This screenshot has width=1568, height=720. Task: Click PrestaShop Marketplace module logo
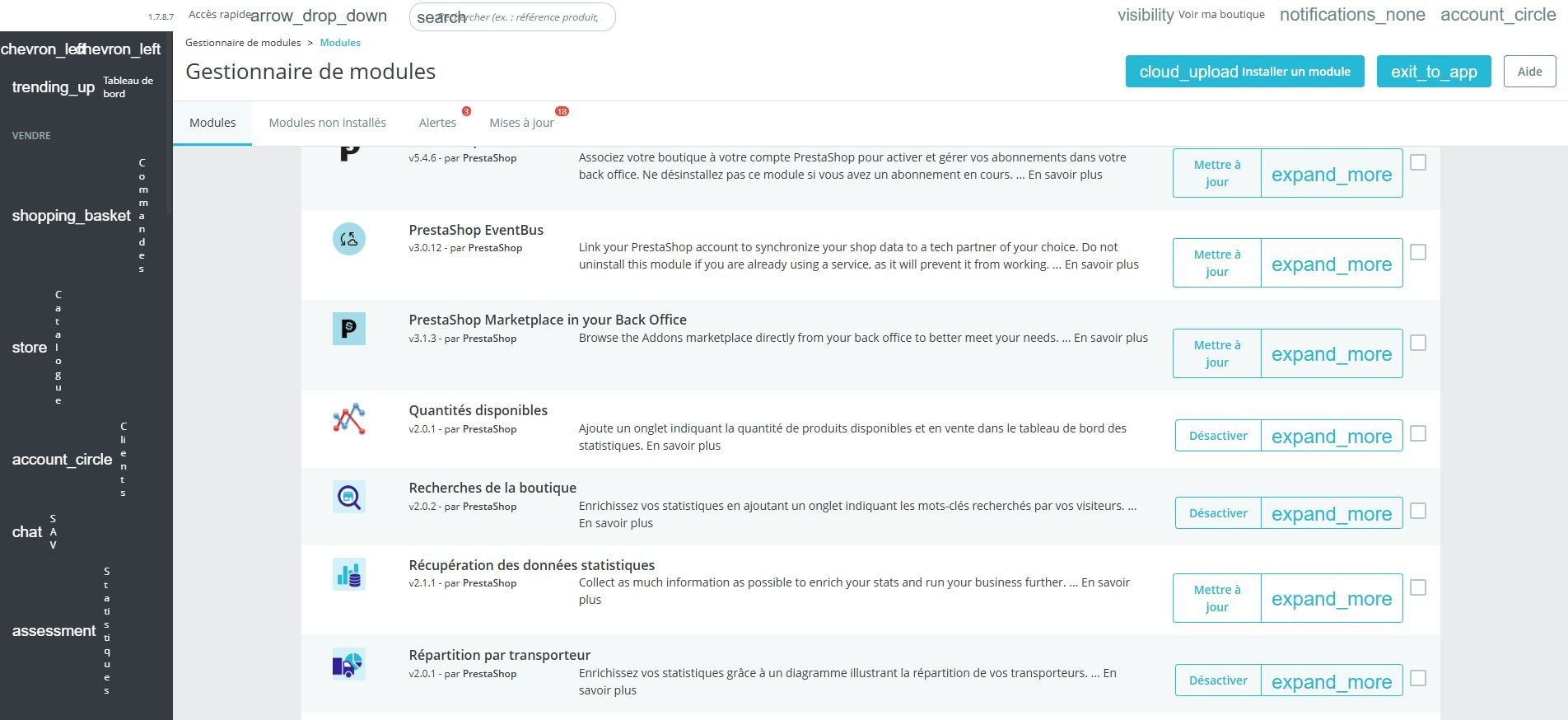click(x=349, y=329)
